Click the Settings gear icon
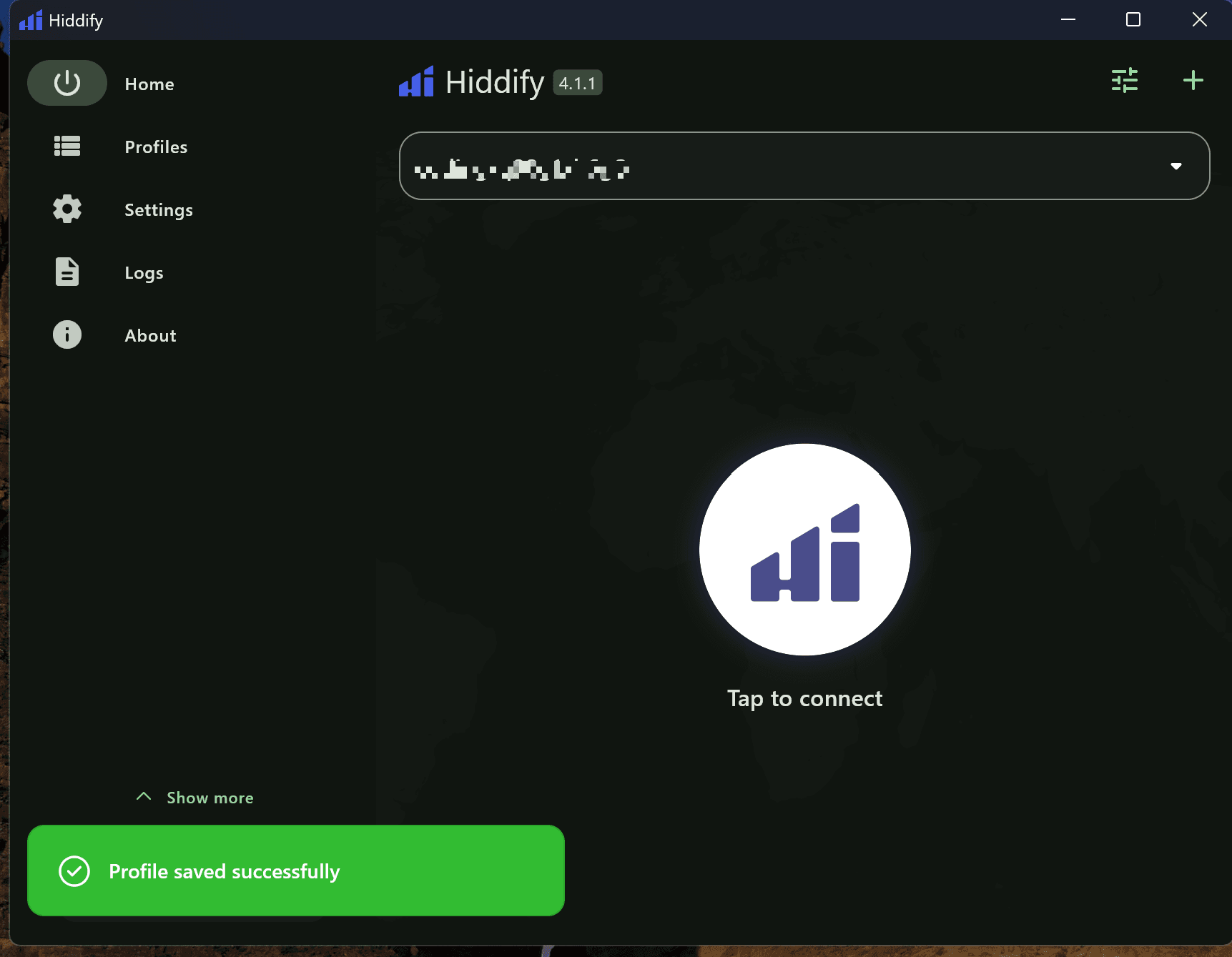 pyautogui.click(x=67, y=209)
